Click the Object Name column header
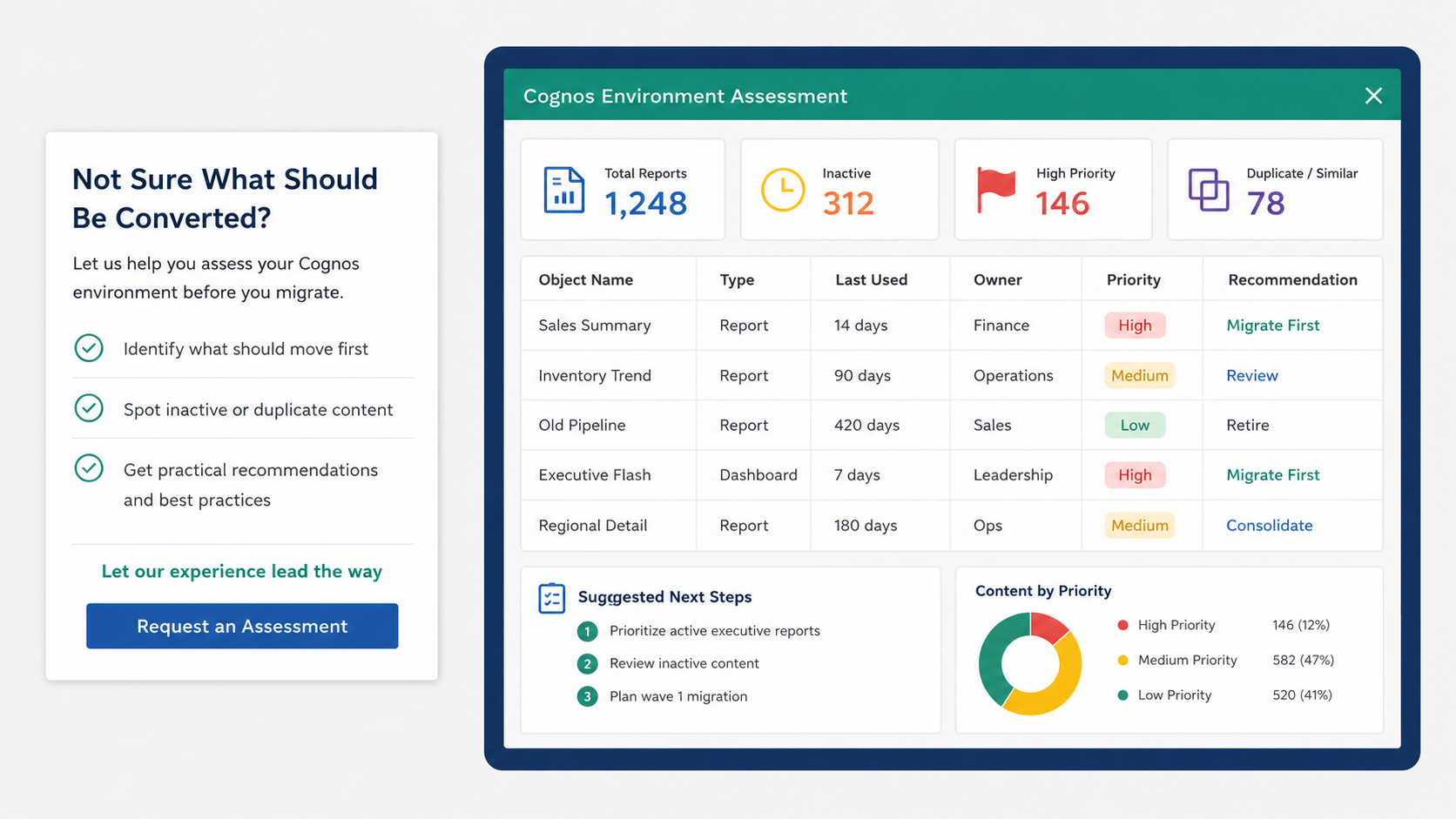This screenshot has height=819, width=1456. [585, 279]
